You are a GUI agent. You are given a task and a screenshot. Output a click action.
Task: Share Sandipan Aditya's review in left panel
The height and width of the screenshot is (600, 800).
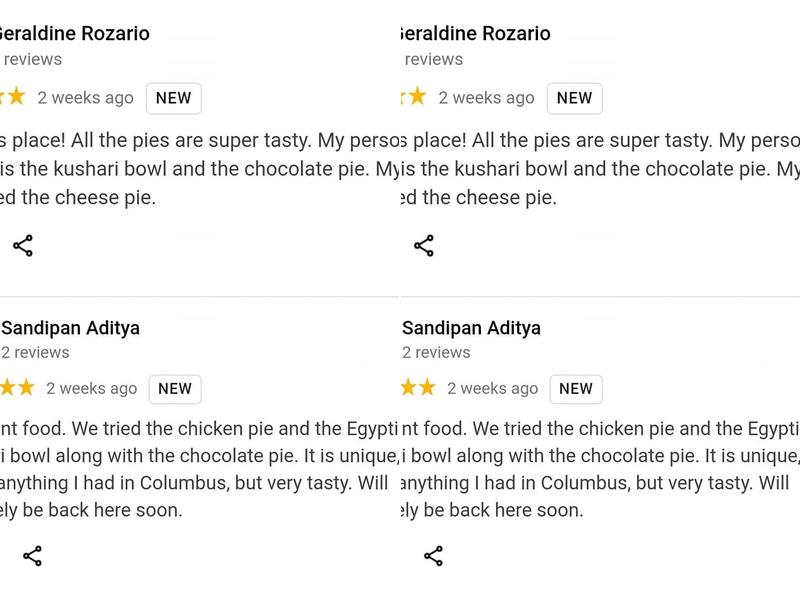(32, 556)
